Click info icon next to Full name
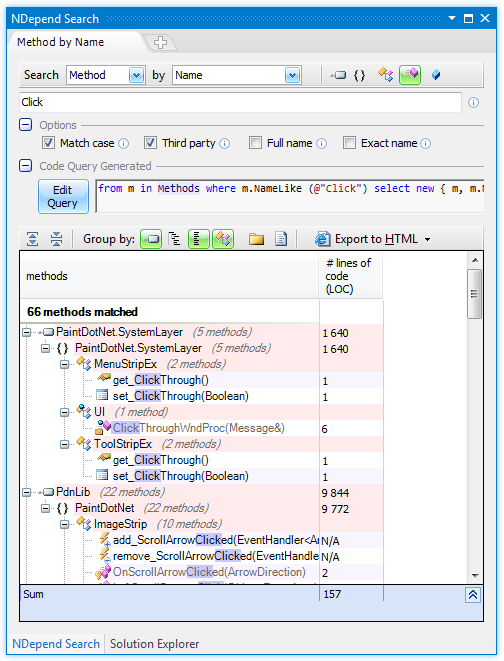Viewport: 504px width, 661px height. pos(322,143)
